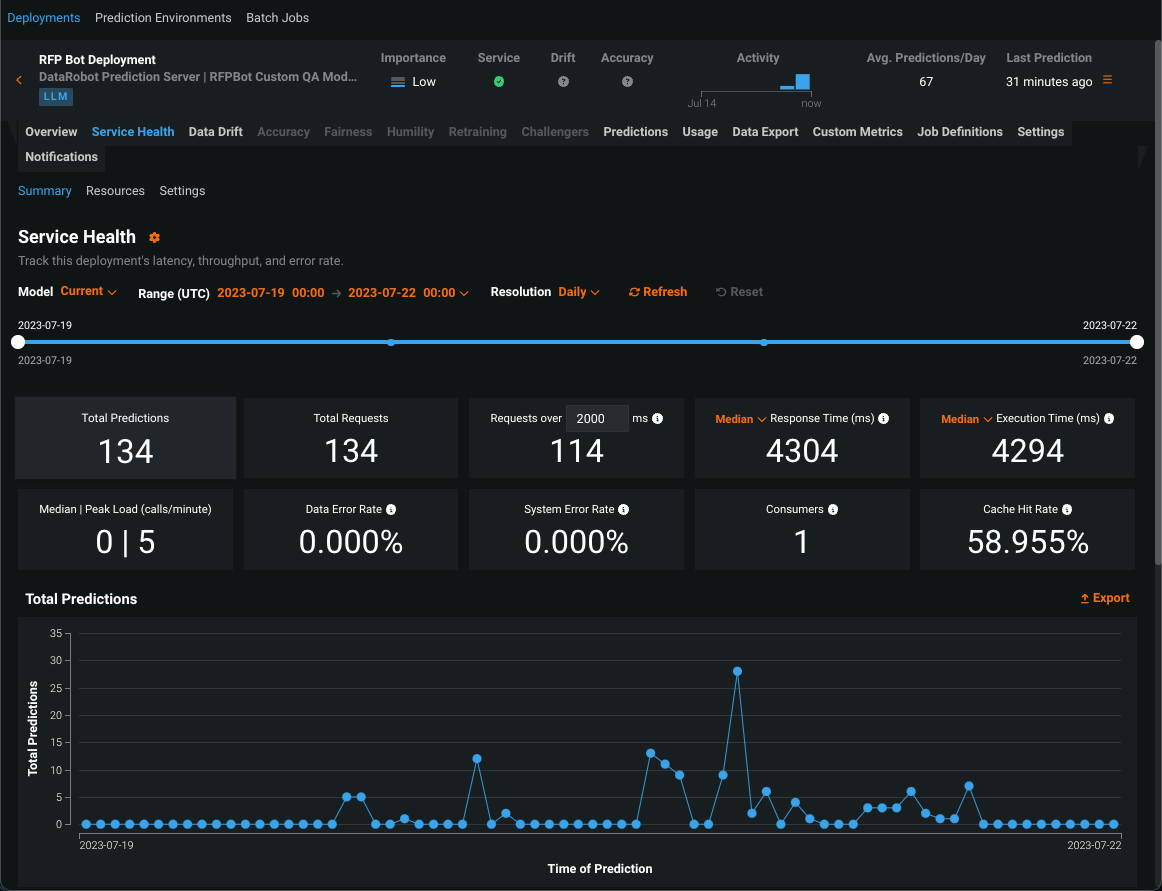Open the Range date picker dropdown

pyautogui.click(x=462, y=293)
